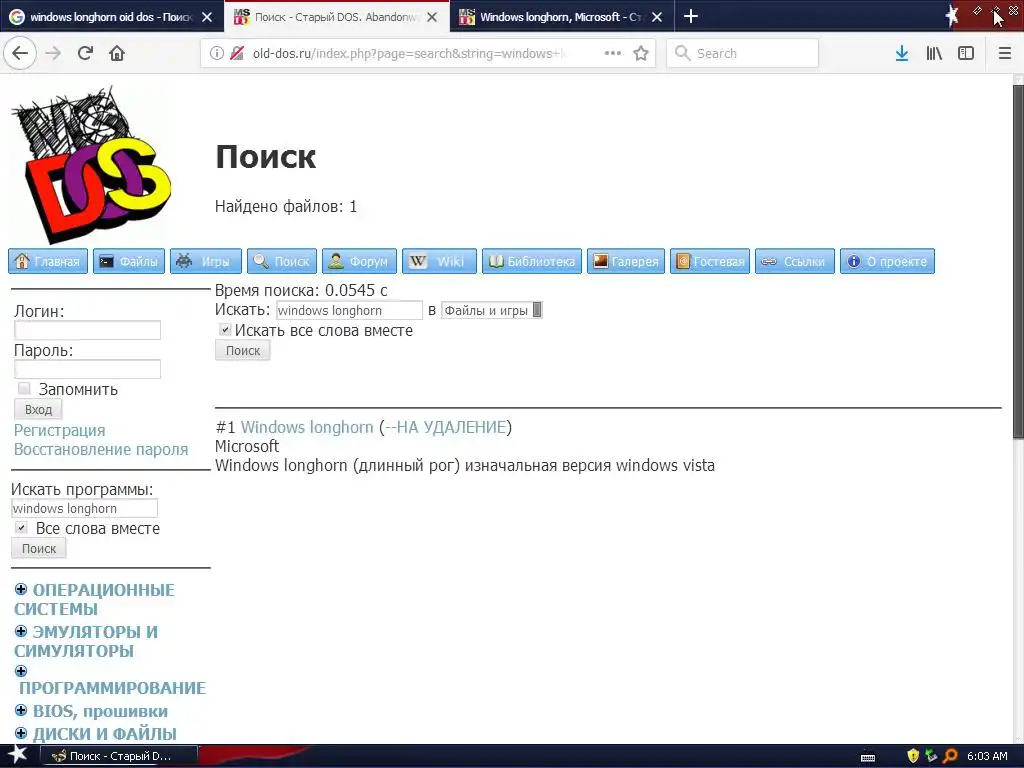Screen dimensions: 1024x768
Task: Click Поиск - Старый D... taskbar button
Action: (x=119, y=756)
